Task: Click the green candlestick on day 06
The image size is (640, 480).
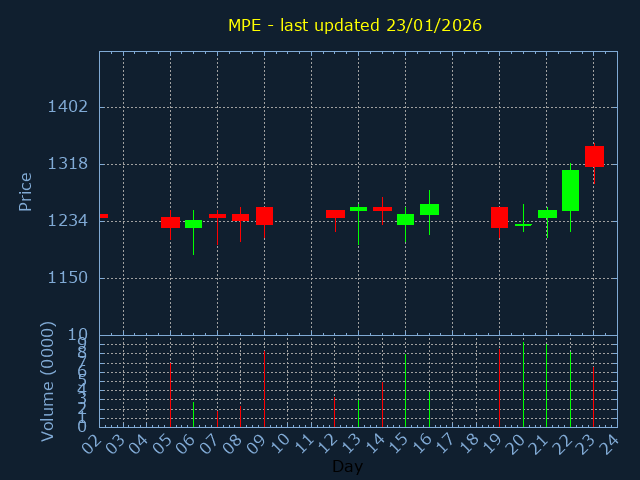Action: pos(193,224)
